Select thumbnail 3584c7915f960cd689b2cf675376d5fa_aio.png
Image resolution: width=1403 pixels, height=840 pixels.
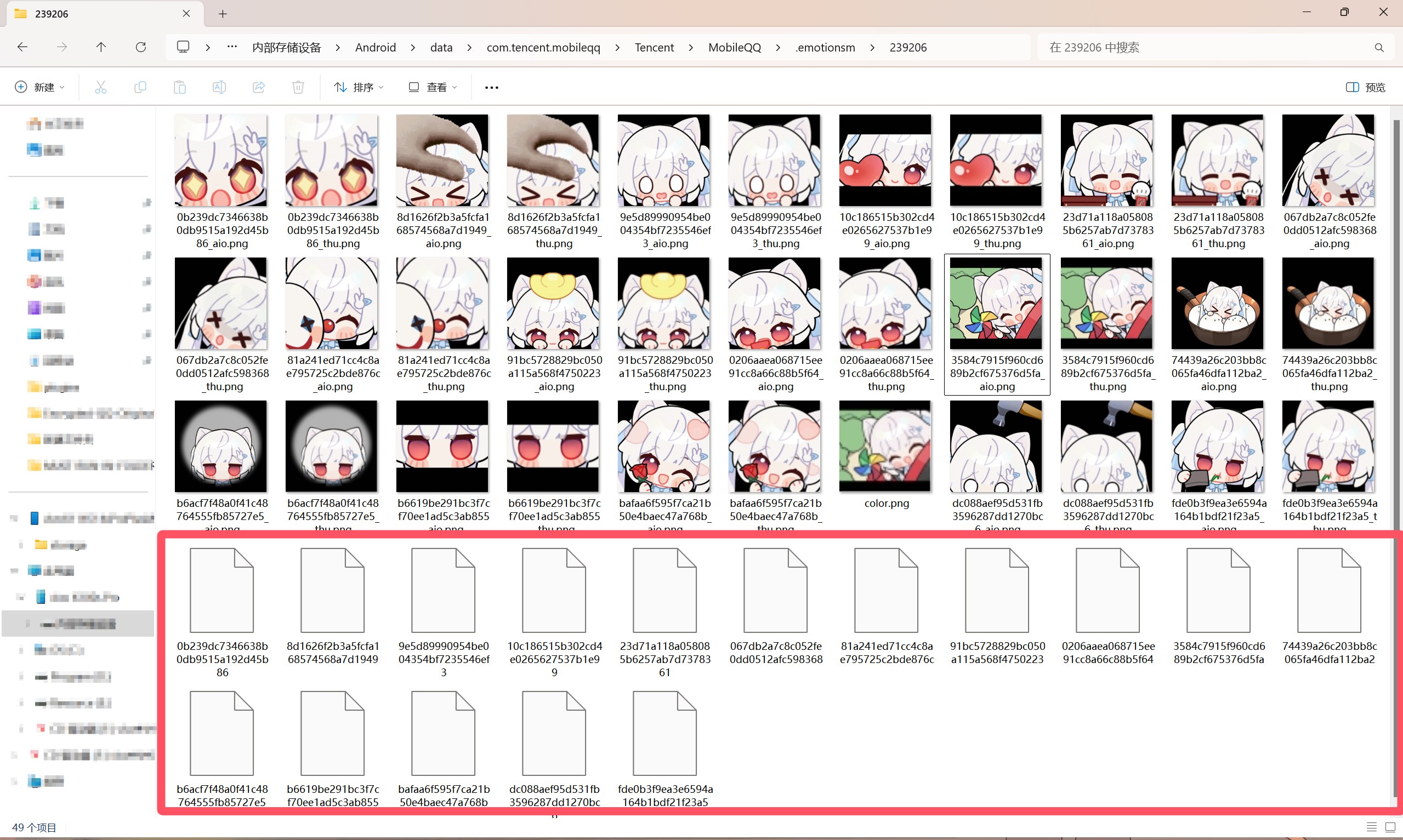tap(997, 324)
